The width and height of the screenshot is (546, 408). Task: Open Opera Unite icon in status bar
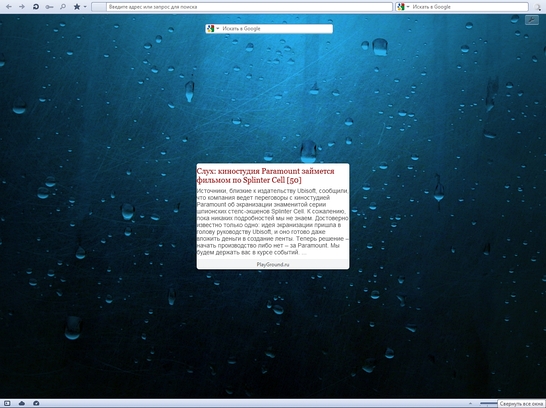click(x=36, y=403)
